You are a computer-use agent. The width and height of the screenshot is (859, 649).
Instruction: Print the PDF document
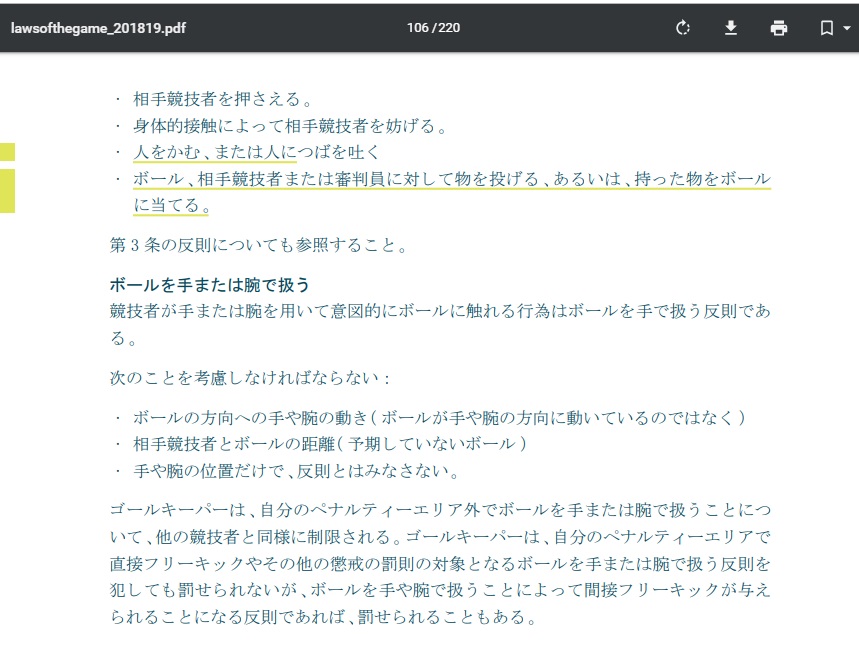tap(778, 27)
